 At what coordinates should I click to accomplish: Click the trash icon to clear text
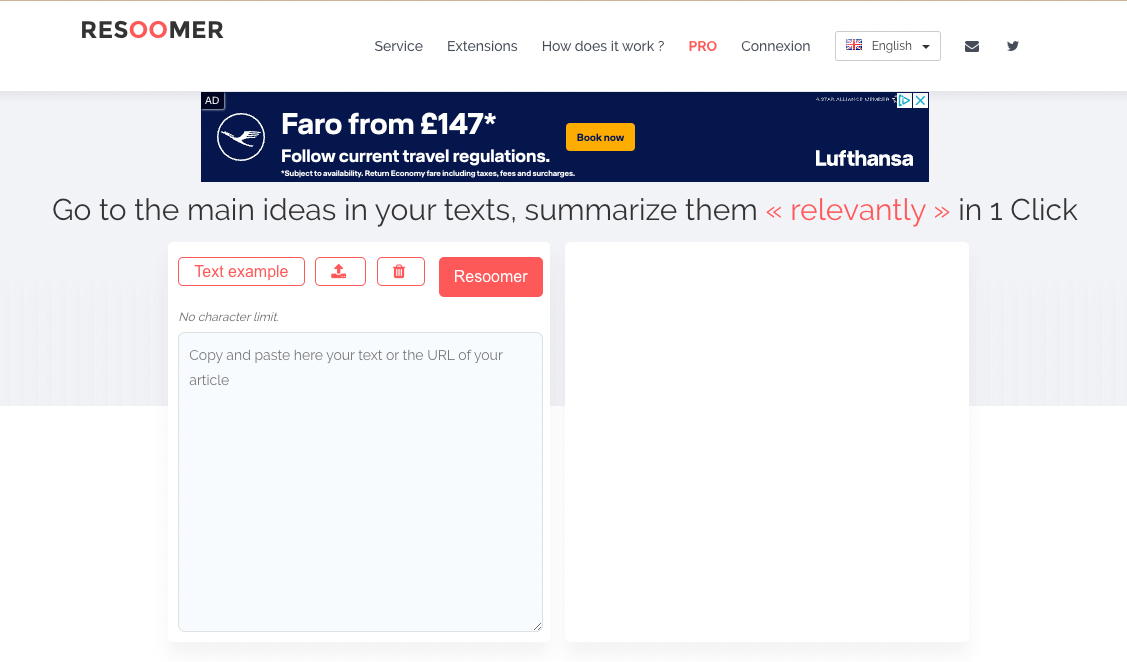pos(400,271)
